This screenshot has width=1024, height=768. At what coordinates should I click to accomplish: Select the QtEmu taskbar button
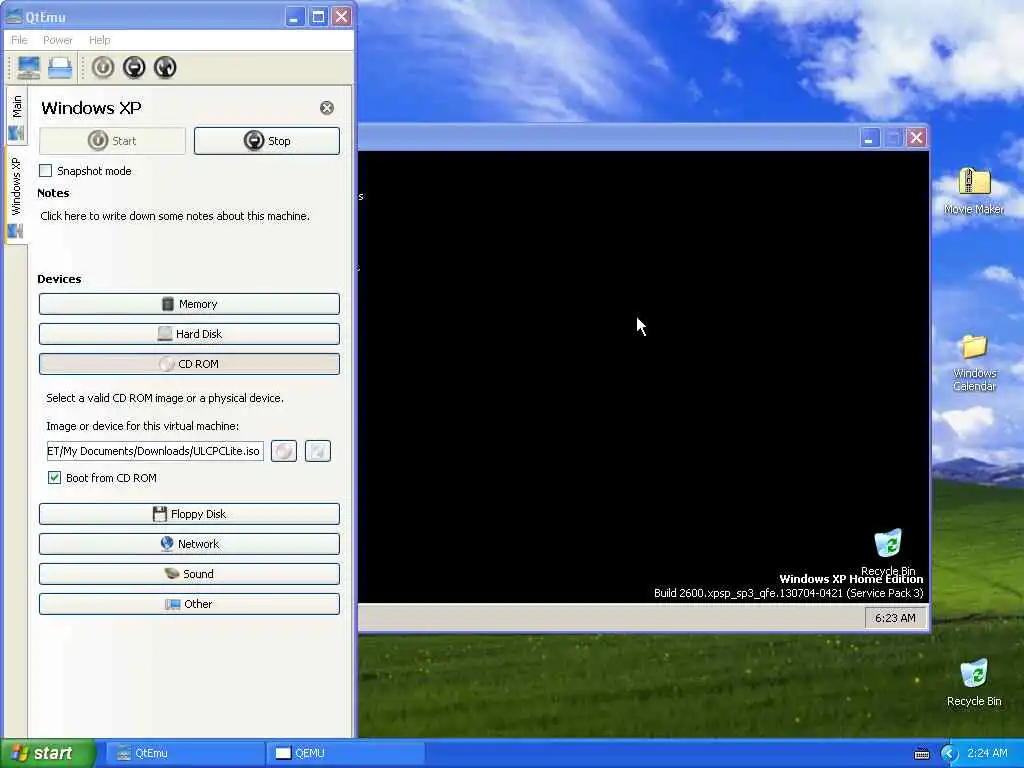pos(184,754)
